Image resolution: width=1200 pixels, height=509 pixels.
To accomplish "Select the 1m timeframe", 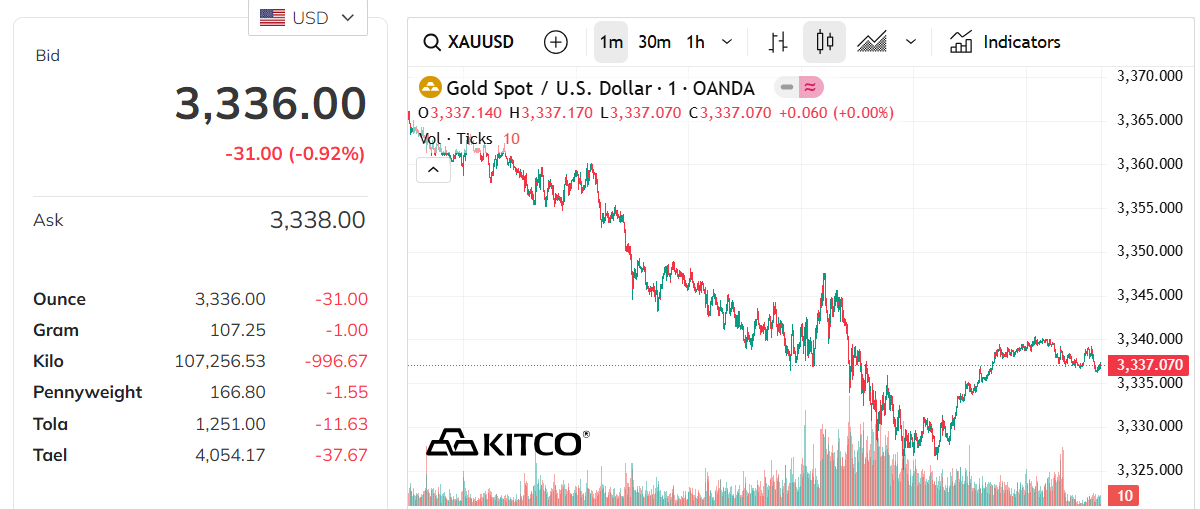I will 610,42.
